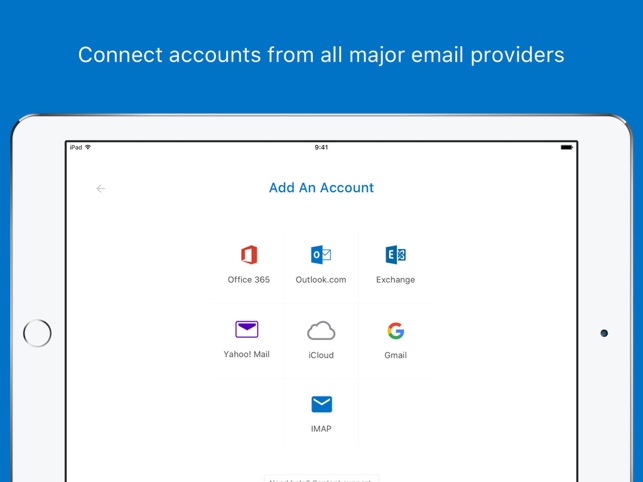The width and height of the screenshot is (643, 482).
Task: Click the battery status icon
Action: point(566,147)
